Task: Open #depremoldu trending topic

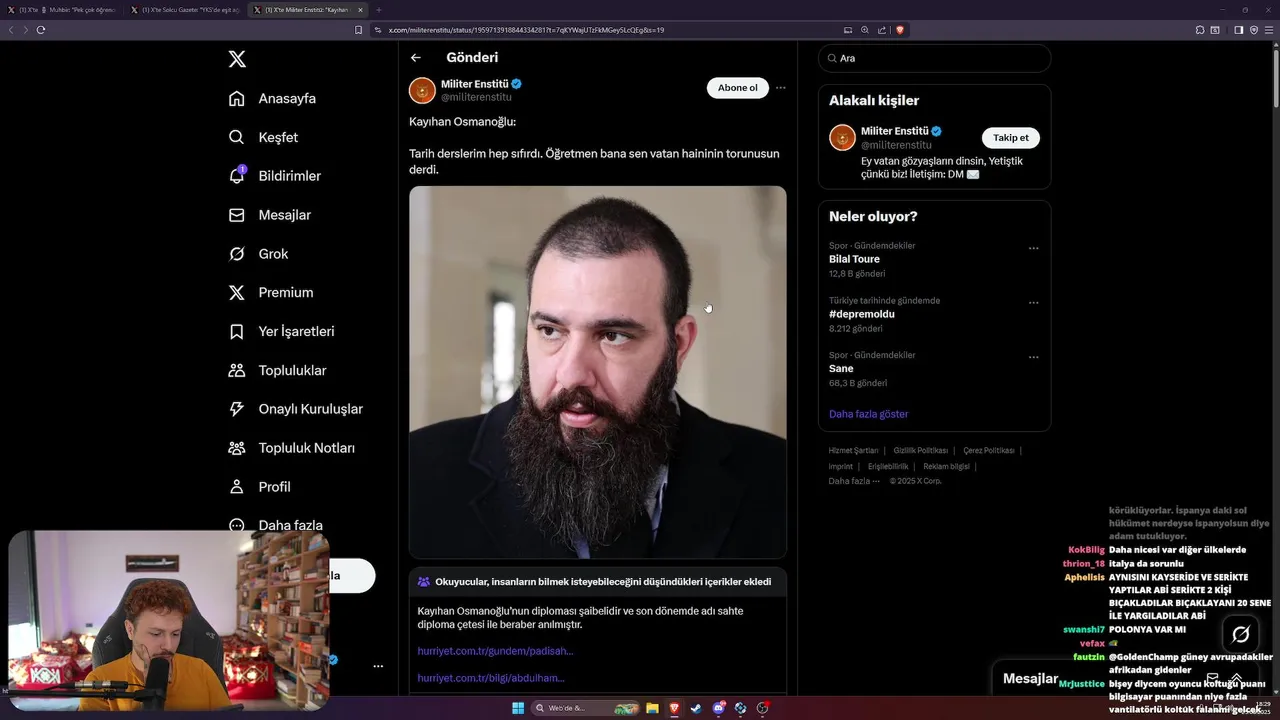Action: (x=861, y=314)
